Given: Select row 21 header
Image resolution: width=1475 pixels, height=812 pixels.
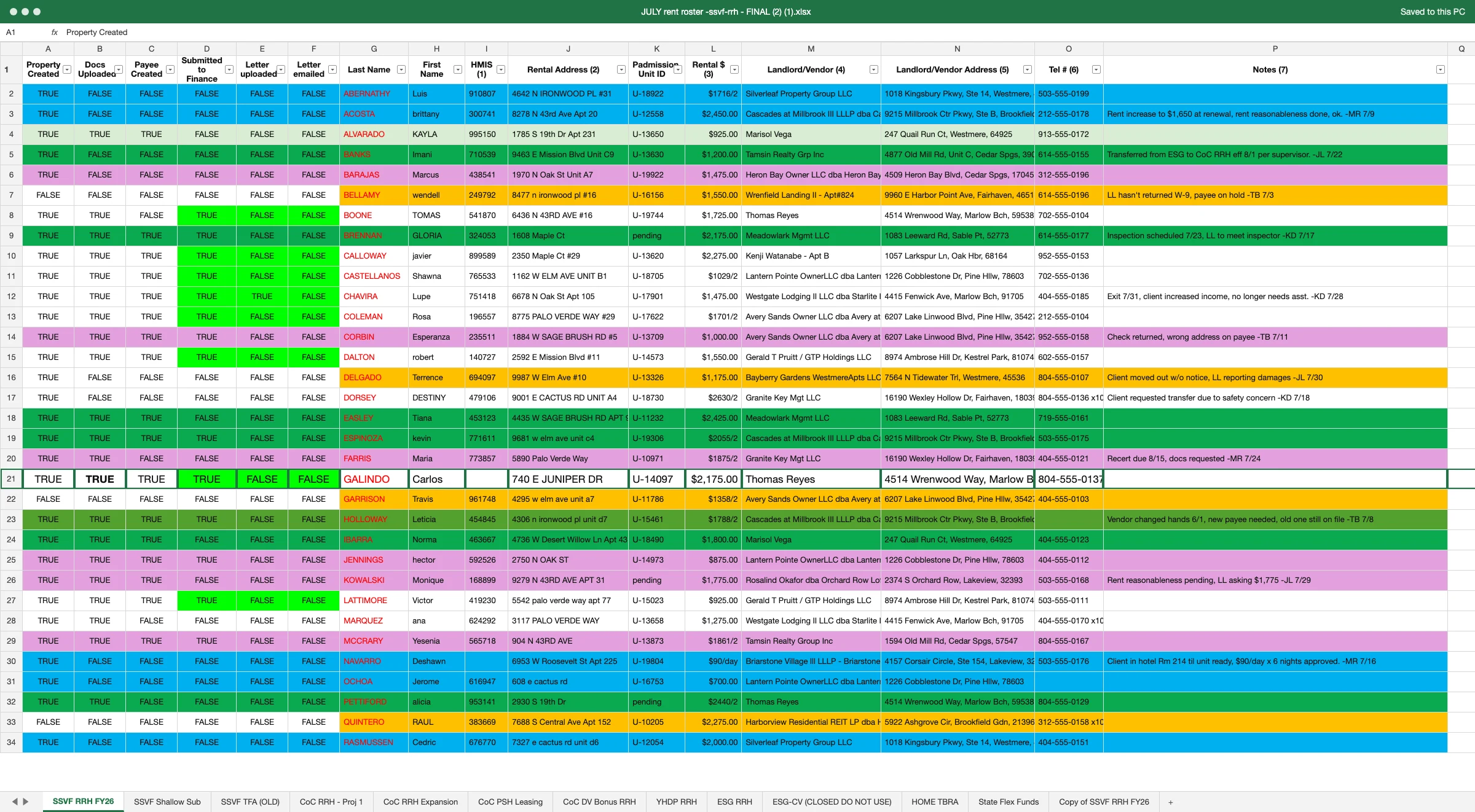Looking at the screenshot, I should 11,479.
